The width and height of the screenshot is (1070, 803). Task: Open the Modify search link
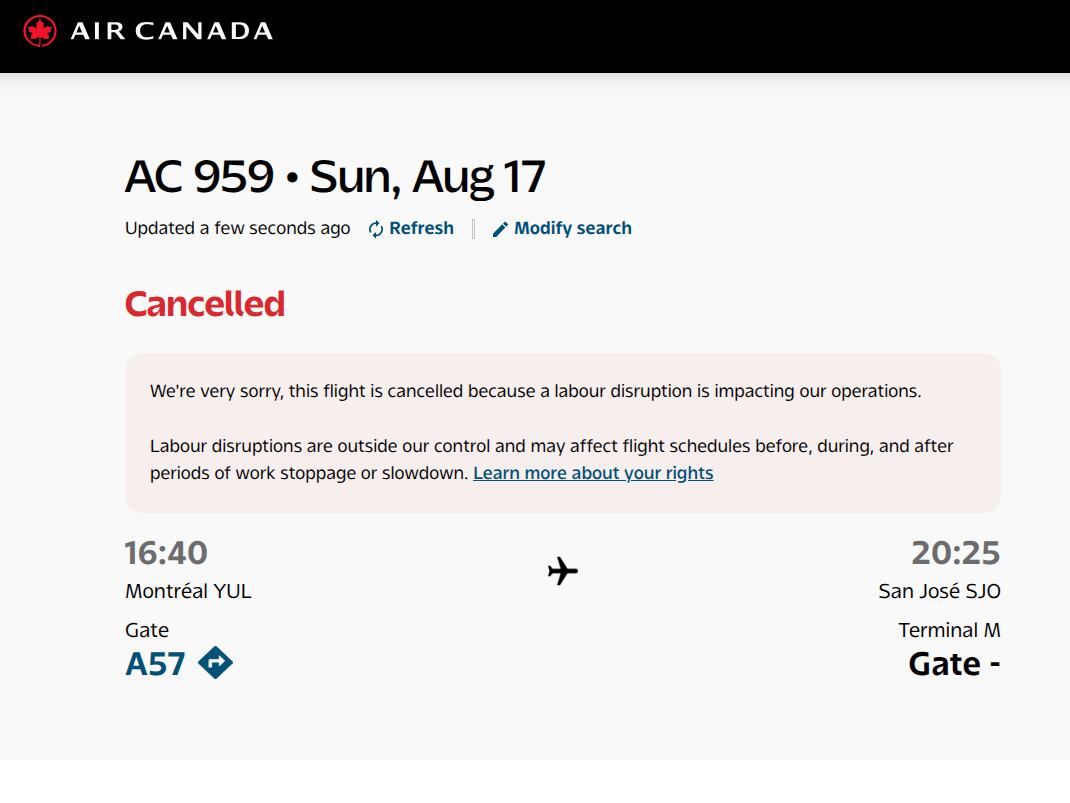pyautogui.click(x=572, y=228)
